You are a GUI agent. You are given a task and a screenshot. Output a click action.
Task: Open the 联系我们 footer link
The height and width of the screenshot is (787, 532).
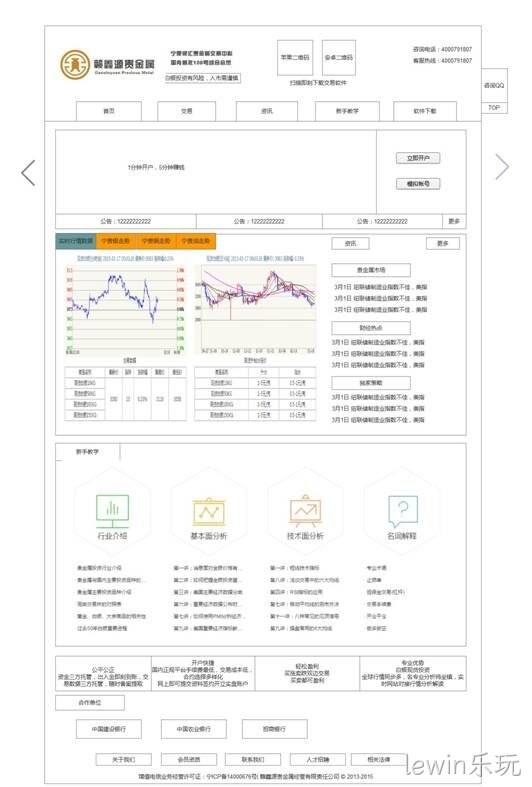252,759
